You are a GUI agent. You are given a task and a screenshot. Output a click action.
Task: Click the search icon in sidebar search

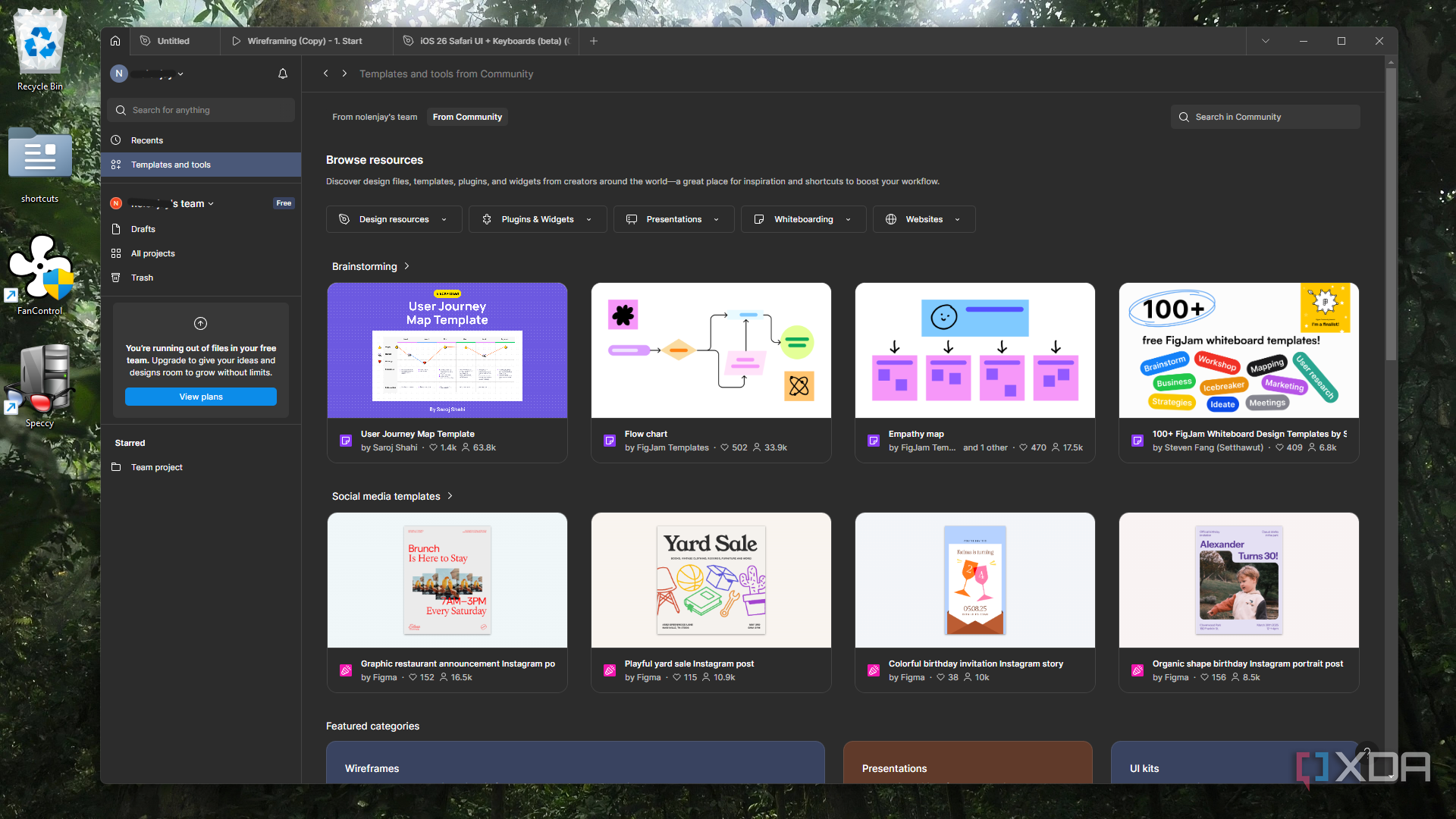121,110
